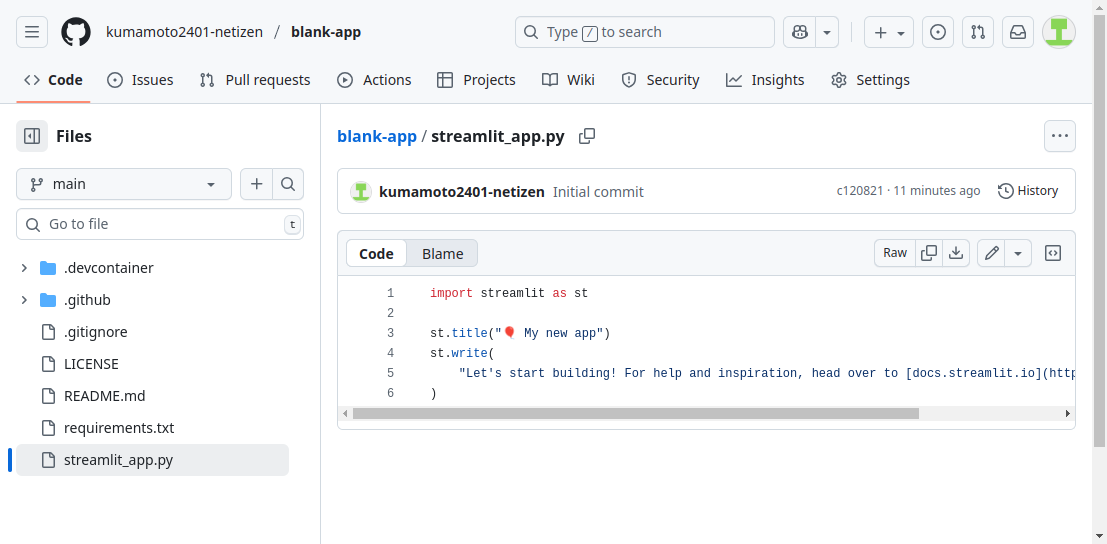The width and height of the screenshot is (1107, 544).
Task: Download the raw file
Action: click(x=956, y=253)
